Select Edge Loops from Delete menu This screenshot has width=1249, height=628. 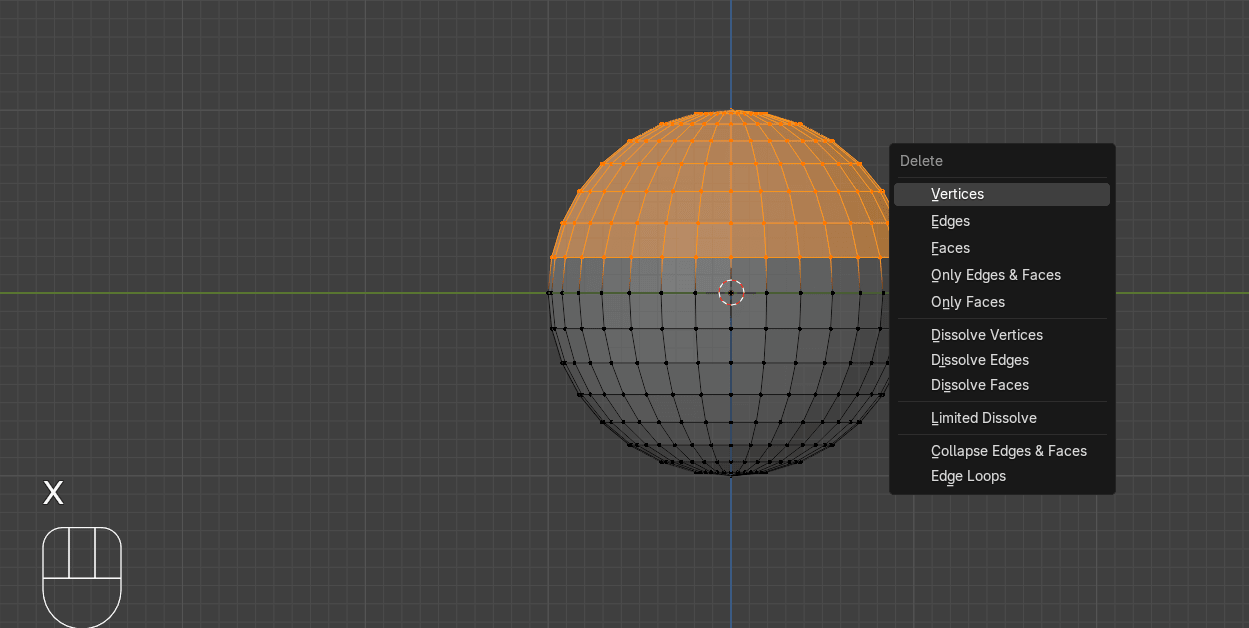pos(968,476)
